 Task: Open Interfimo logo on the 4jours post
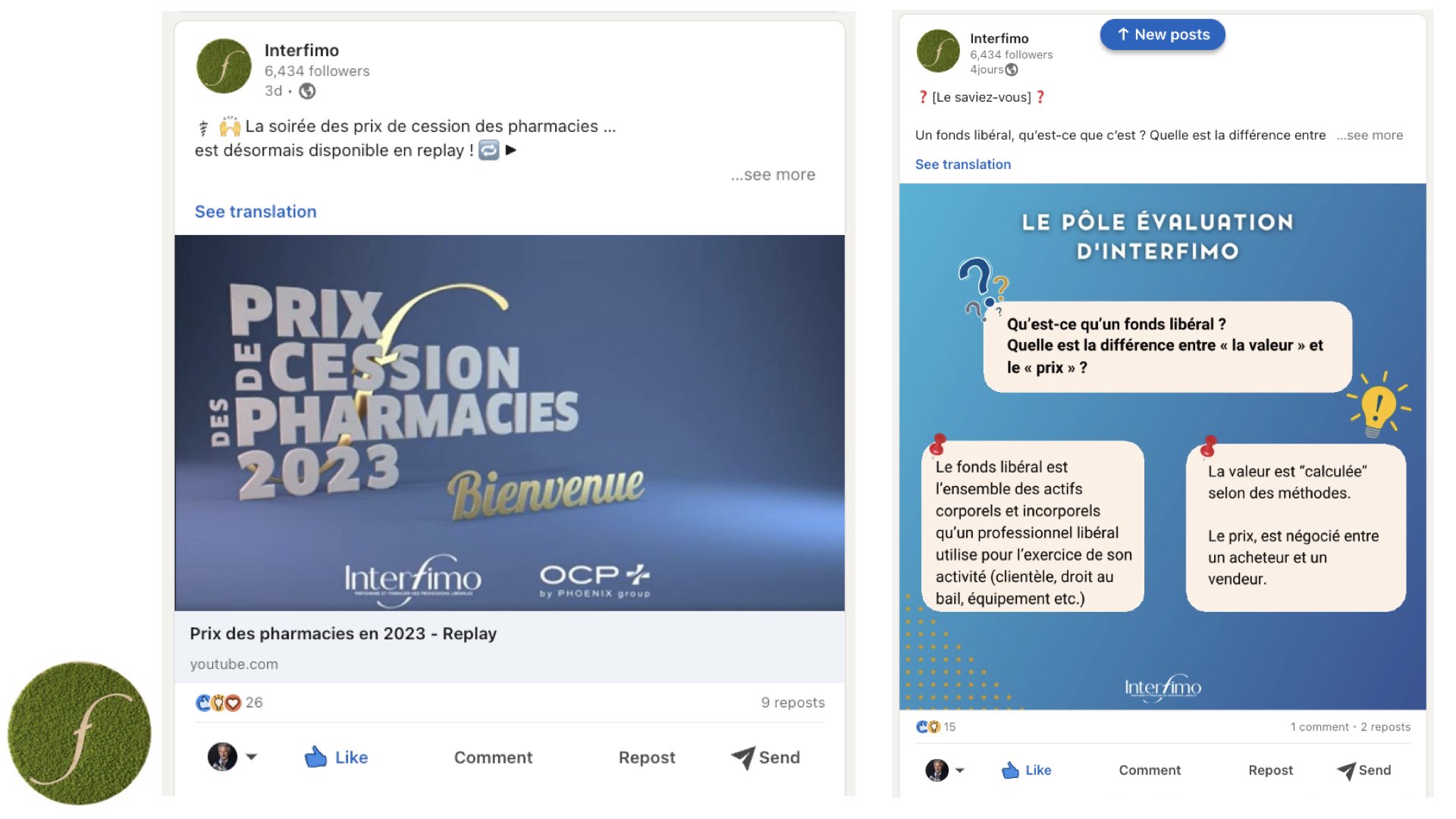[938, 51]
